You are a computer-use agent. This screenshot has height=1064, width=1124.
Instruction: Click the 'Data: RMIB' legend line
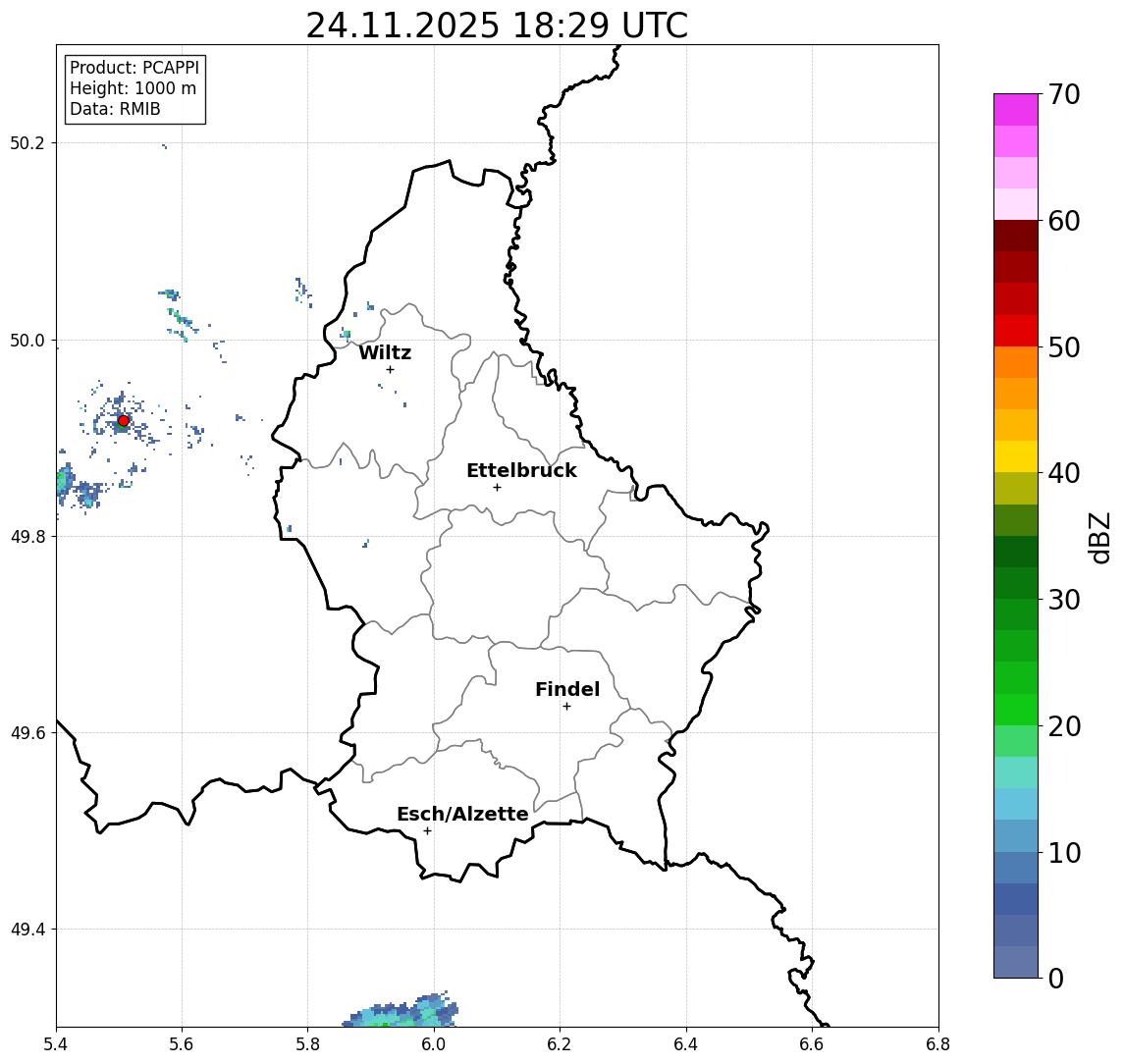pyautogui.click(x=115, y=109)
